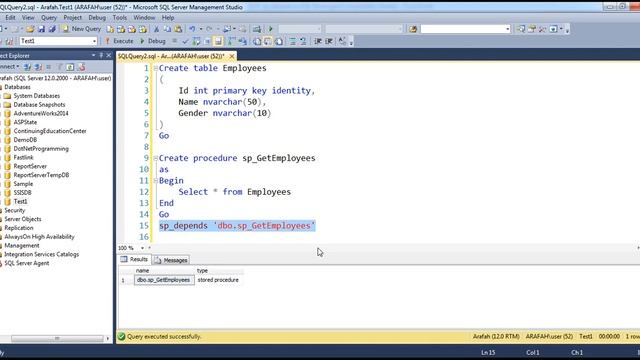The image size is (640, 360).
Task: Open the Project menu
Action: click(x=73, y=18)
